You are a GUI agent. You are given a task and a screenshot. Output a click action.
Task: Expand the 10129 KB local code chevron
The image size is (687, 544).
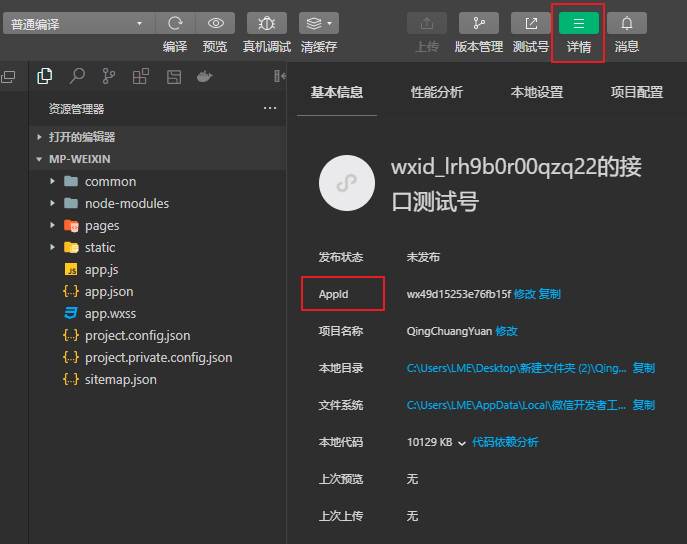click(462, 443)
